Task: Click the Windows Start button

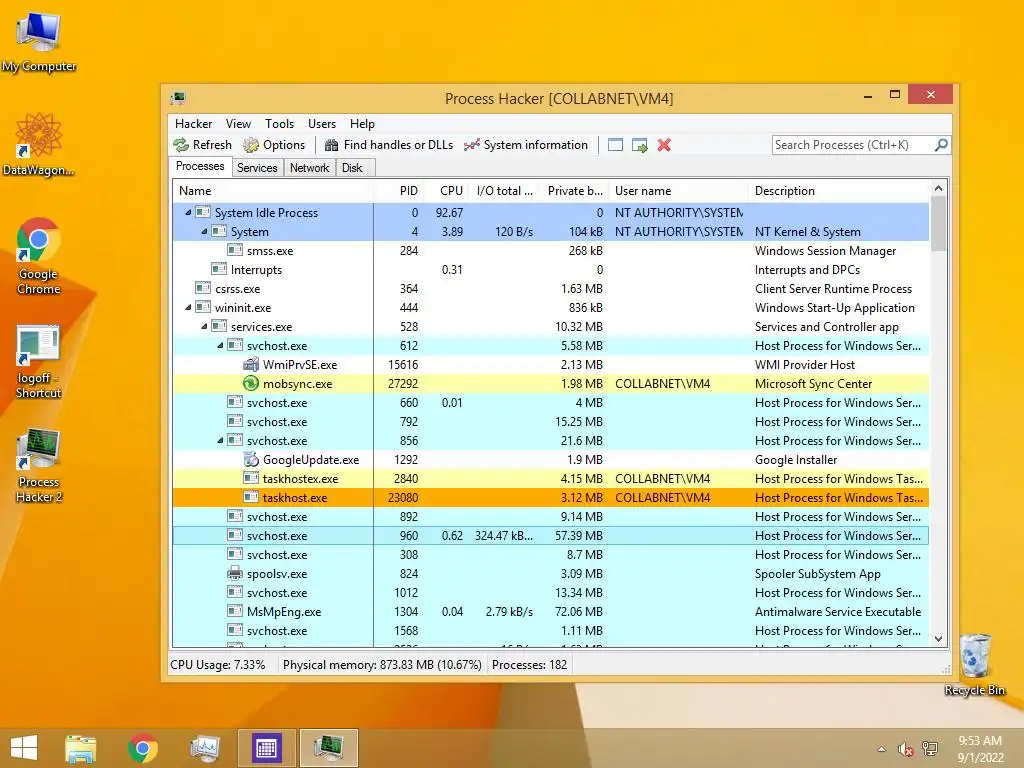Action: [x=24, y=748]
